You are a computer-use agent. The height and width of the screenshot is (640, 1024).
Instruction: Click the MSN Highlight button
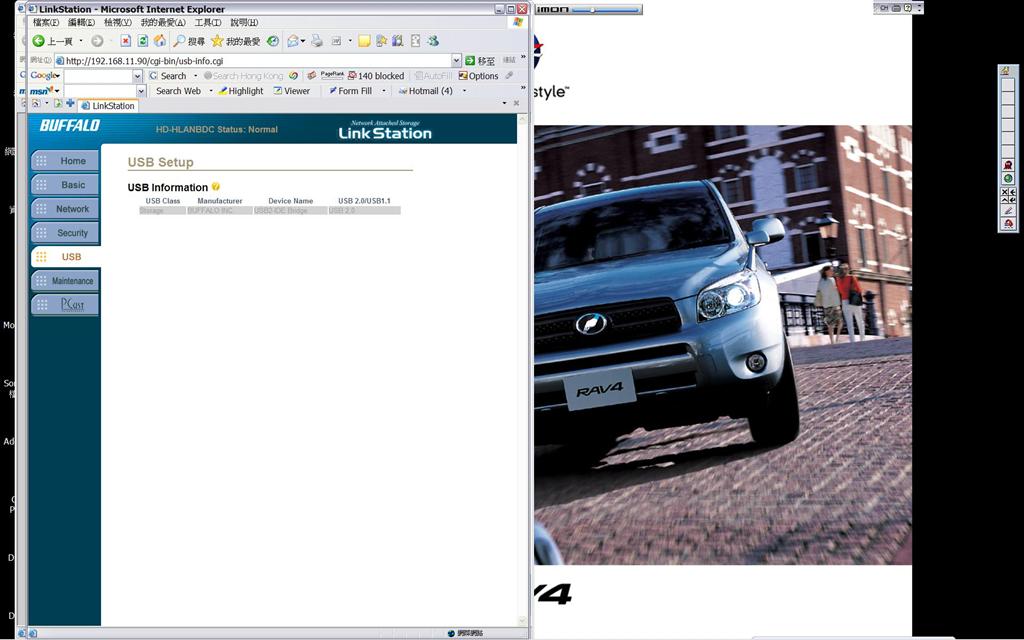pos(241,91)
